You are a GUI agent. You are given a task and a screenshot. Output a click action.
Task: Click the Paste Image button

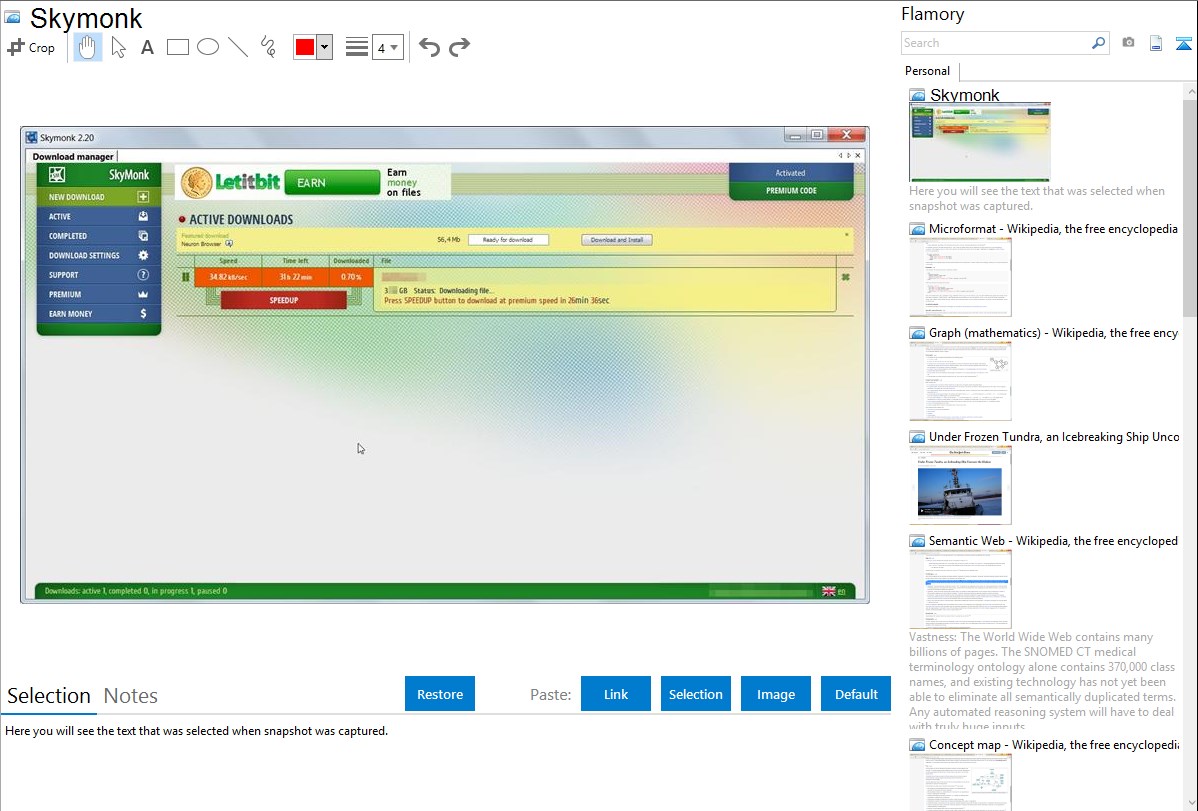point(775,694)
